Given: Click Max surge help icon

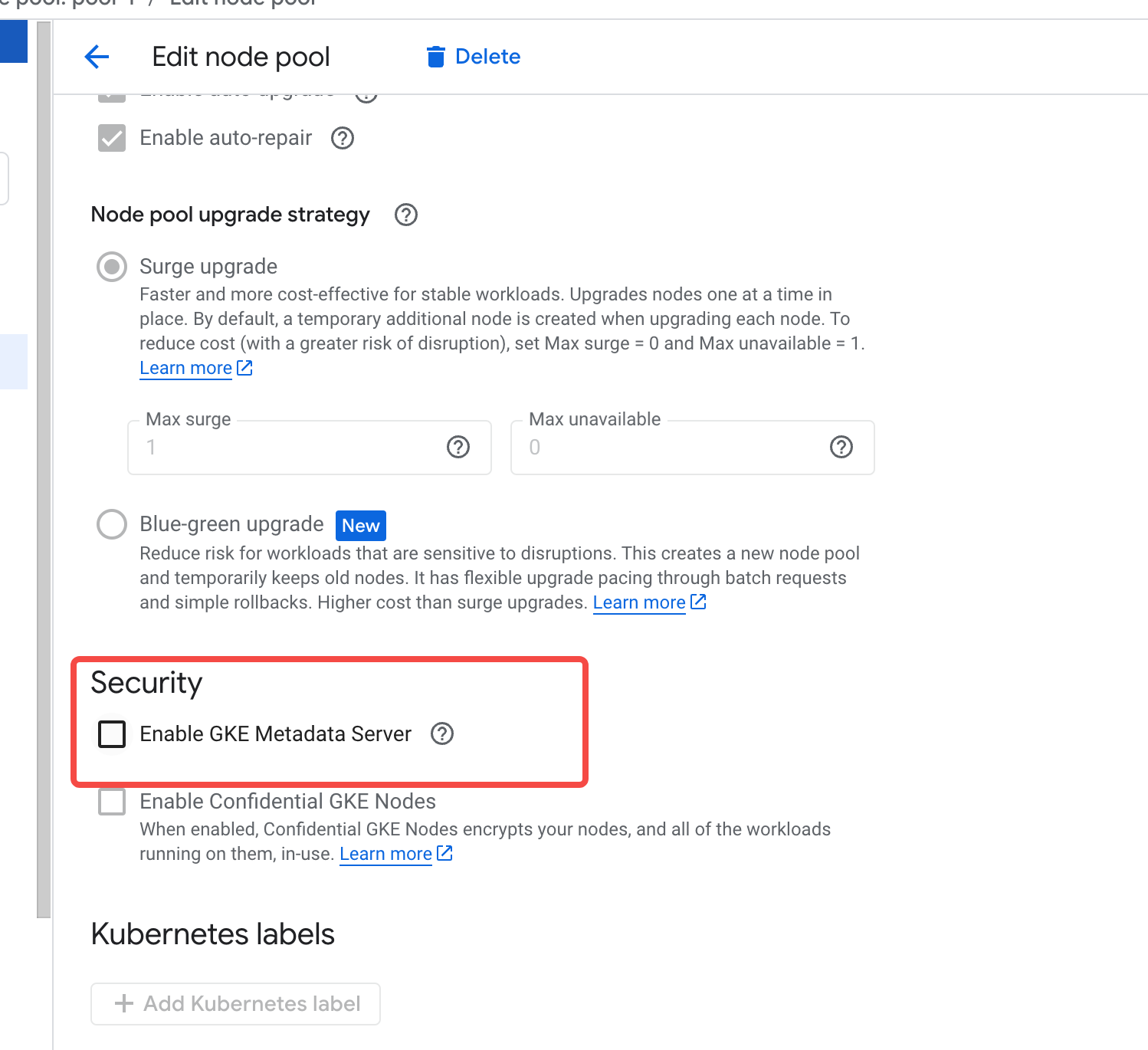Looking at the screenshot, I should 458,447.
